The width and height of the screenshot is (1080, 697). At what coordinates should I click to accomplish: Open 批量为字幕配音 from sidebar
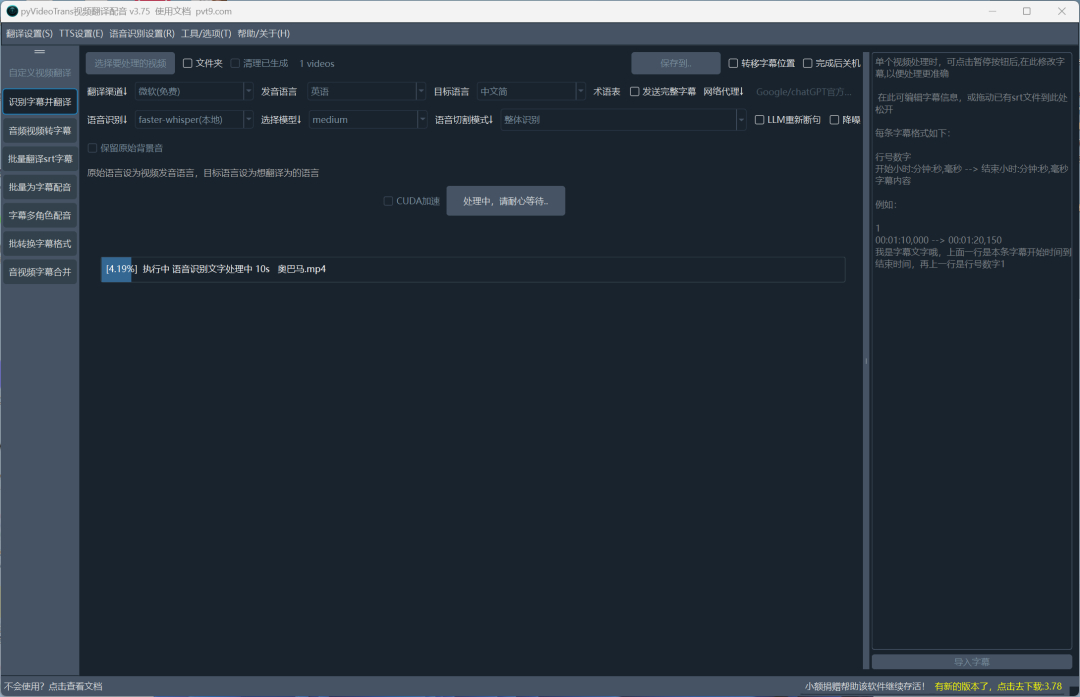pyautogui.click(x=40, y=187)
